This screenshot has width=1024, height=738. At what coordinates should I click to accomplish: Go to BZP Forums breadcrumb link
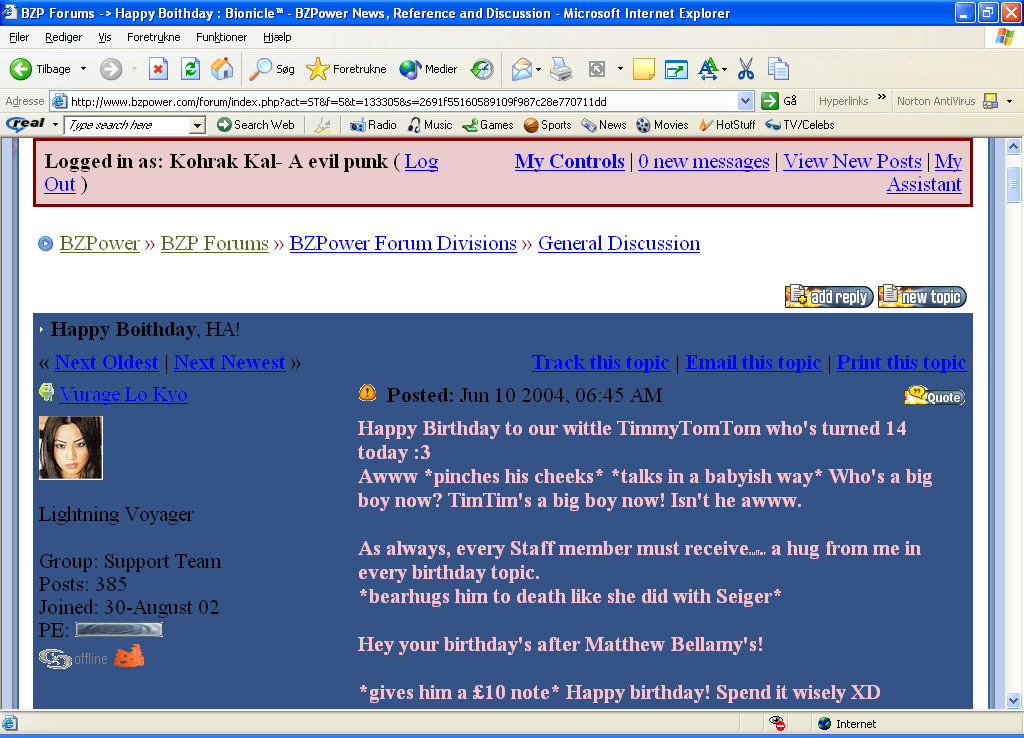pos(215,244)
